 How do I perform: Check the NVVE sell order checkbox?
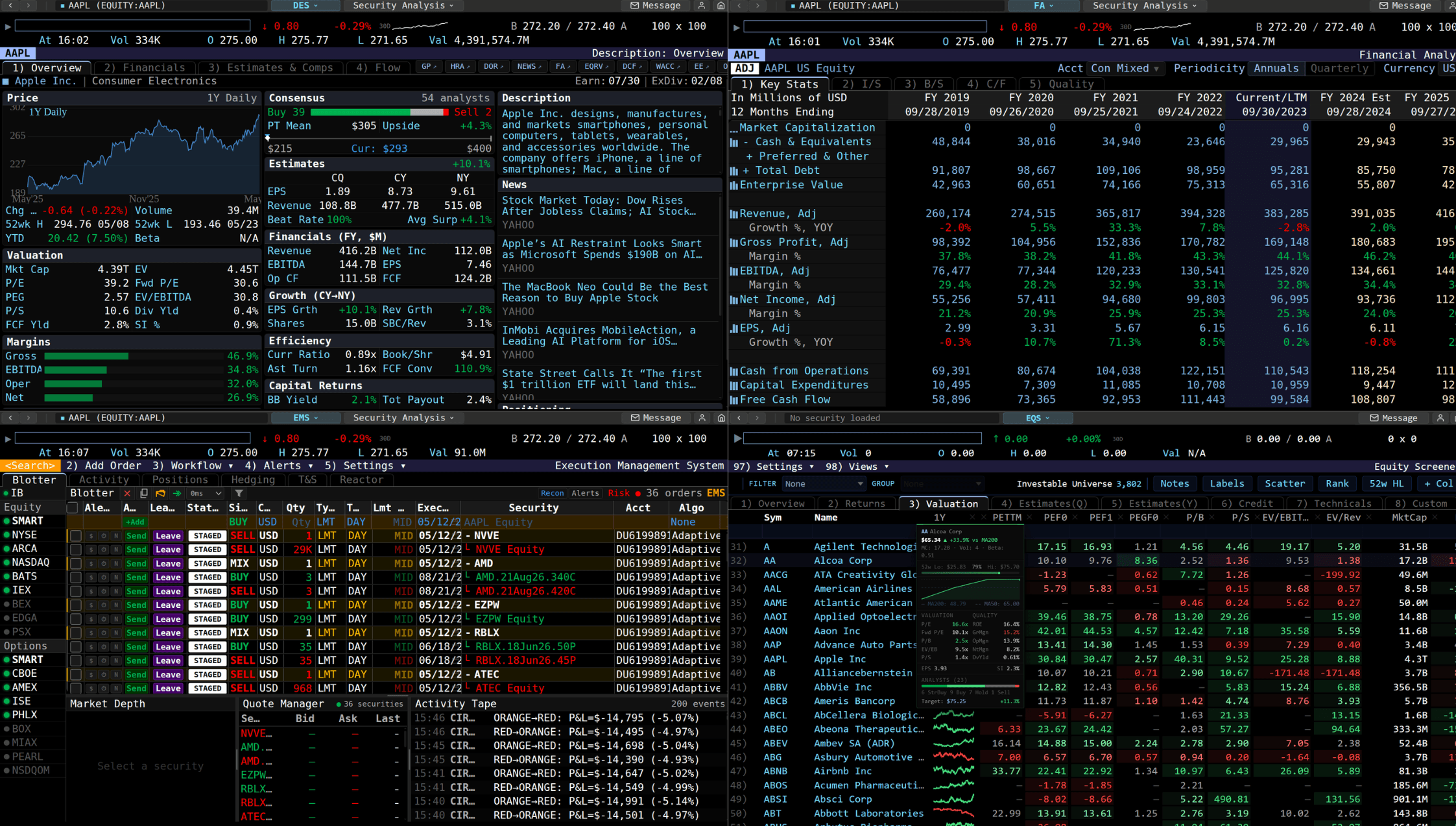tap(76, 536)
